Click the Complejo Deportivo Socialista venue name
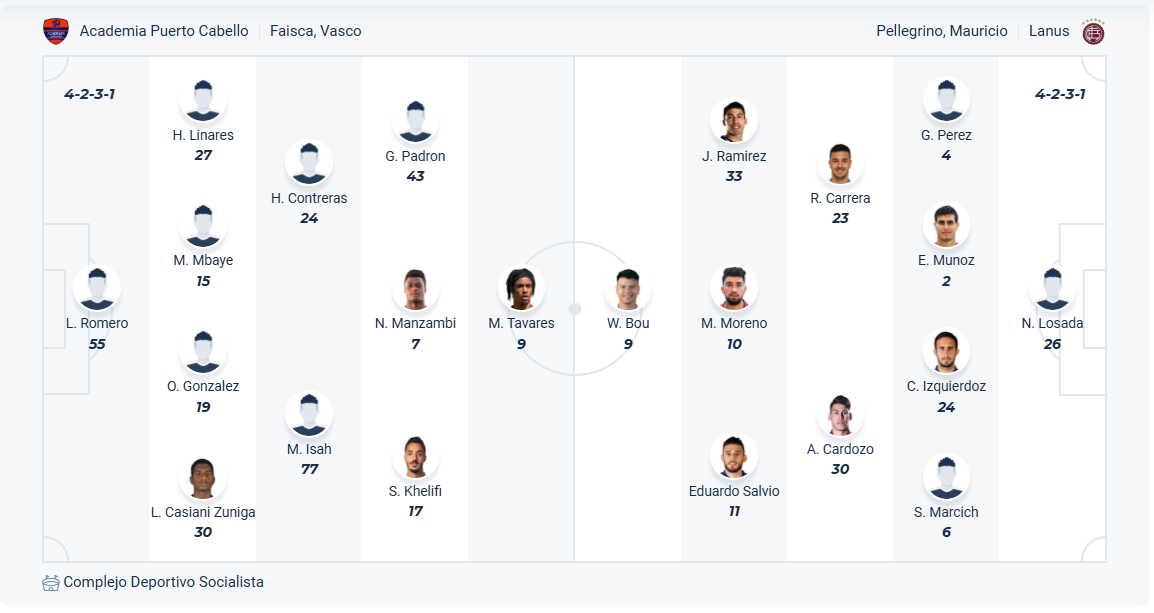Viewport: 1154px width, 613px height. point(164,582)
